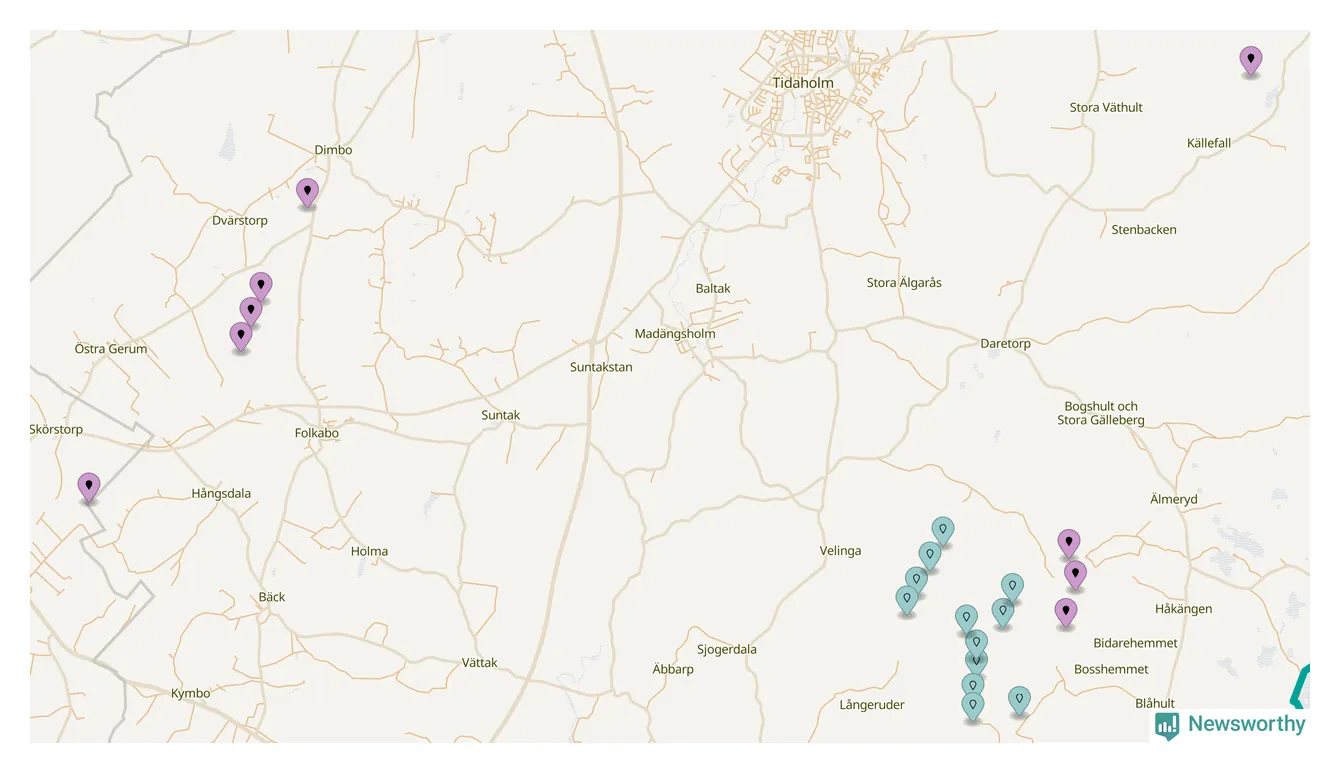Select the purple marker northeast of Stora Väthult
The width and height of the screenshot is (1340, 773).
[1250, 61]
